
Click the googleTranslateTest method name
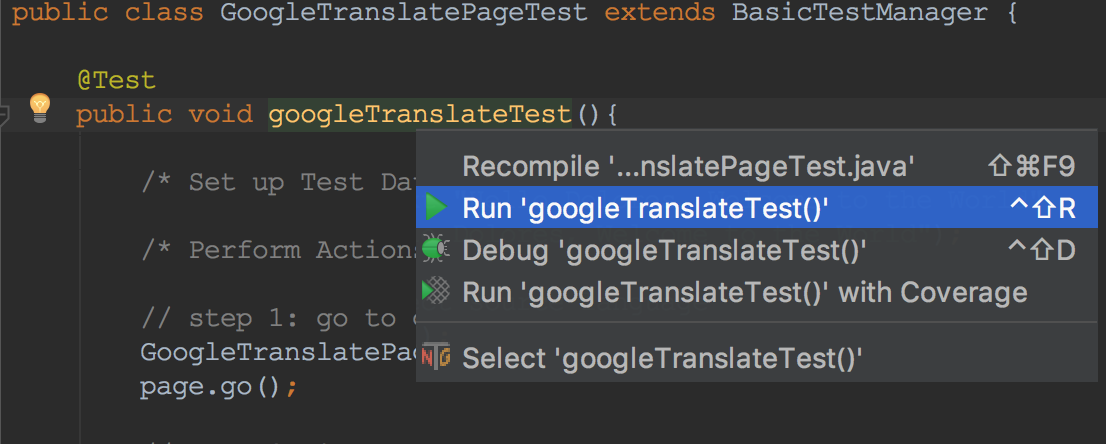tap(420, 114)
